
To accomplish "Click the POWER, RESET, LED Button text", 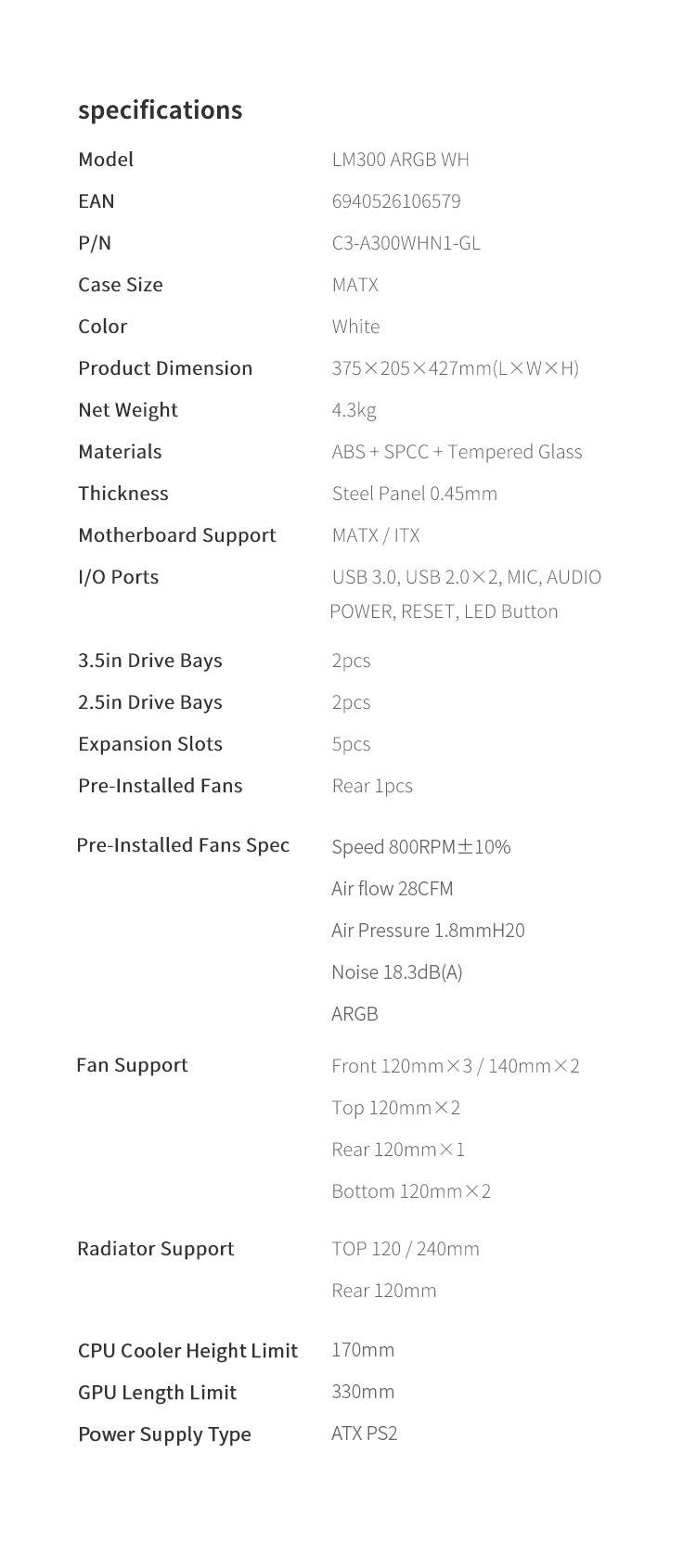I will 444,611.
